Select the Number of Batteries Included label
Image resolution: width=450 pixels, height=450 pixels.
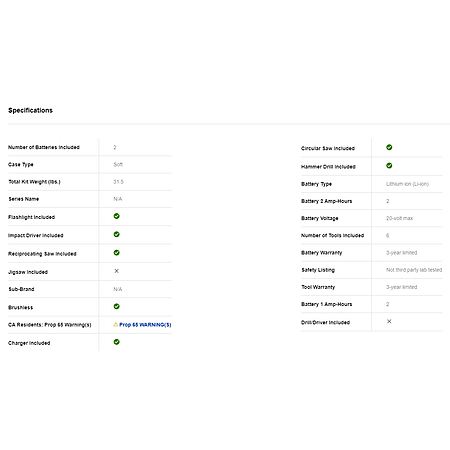[44, 147]
